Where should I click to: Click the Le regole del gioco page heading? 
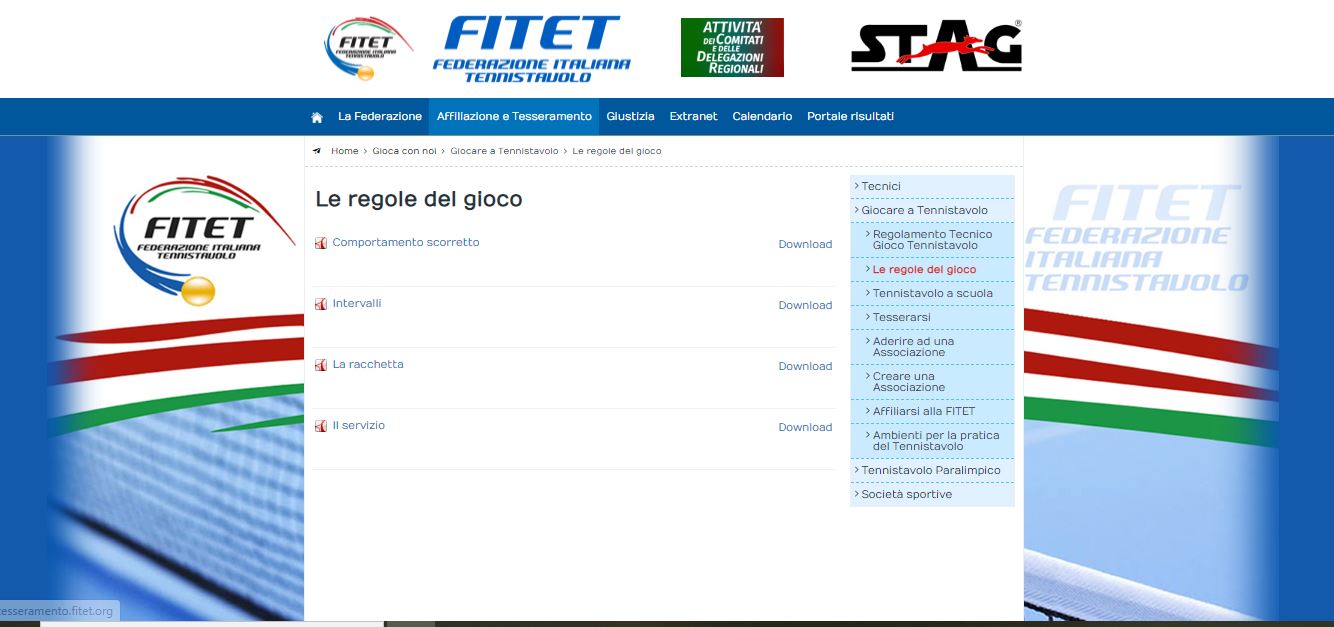coord(419,199)
